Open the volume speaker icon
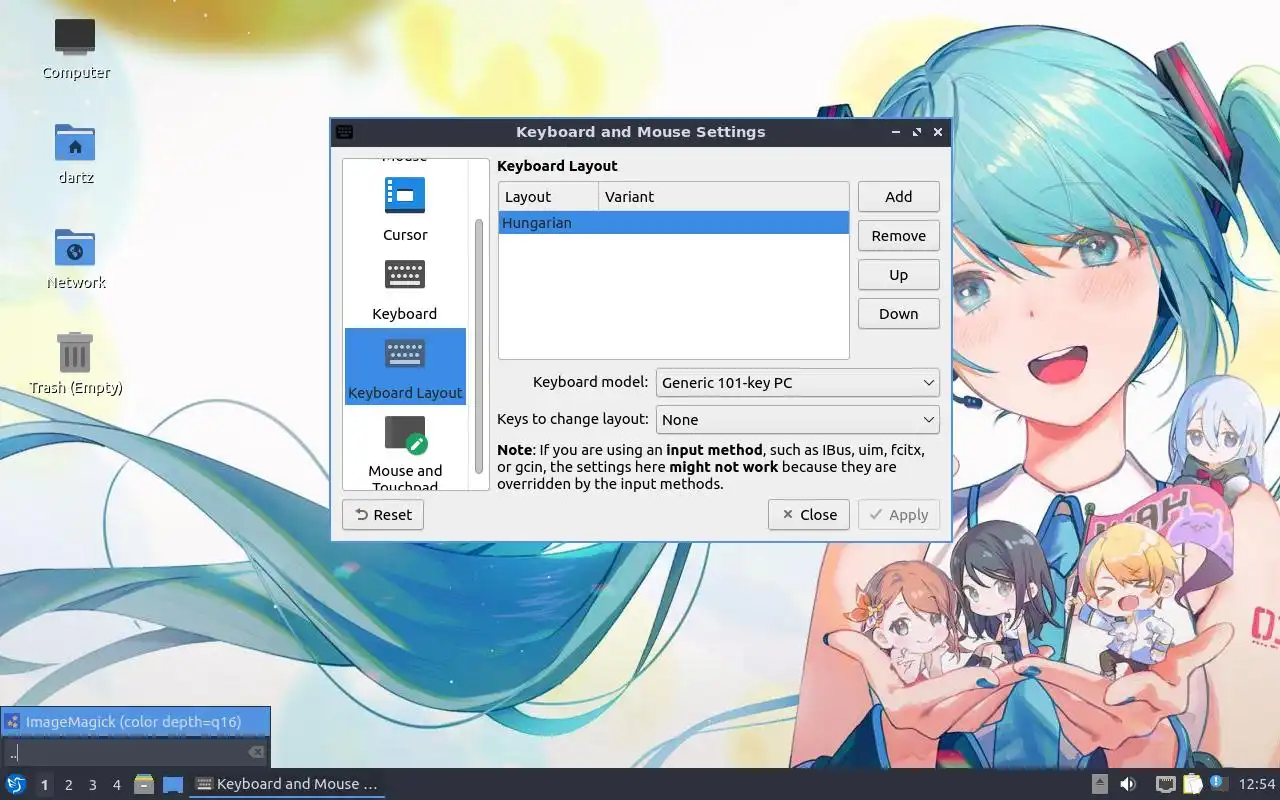The image size is (1280, 800). [1128, 784]
